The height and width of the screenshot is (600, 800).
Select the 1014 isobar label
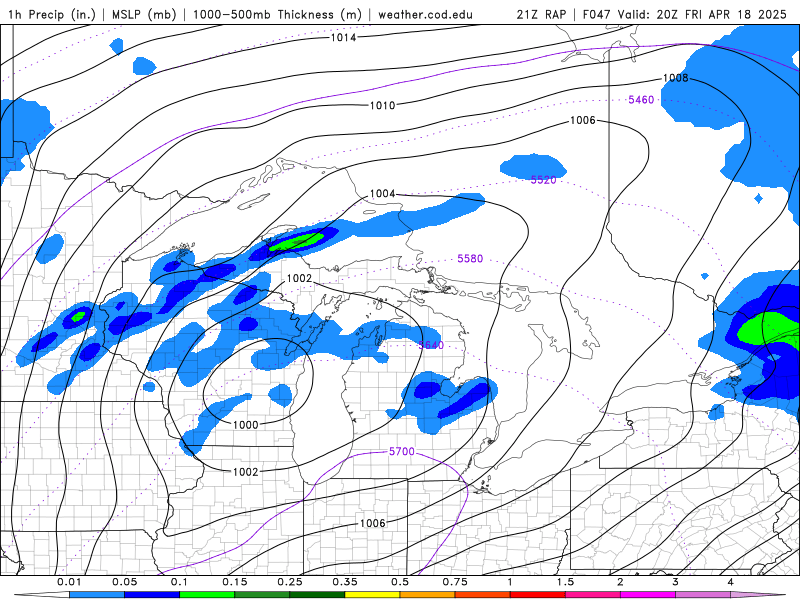[x=343, y=37]
